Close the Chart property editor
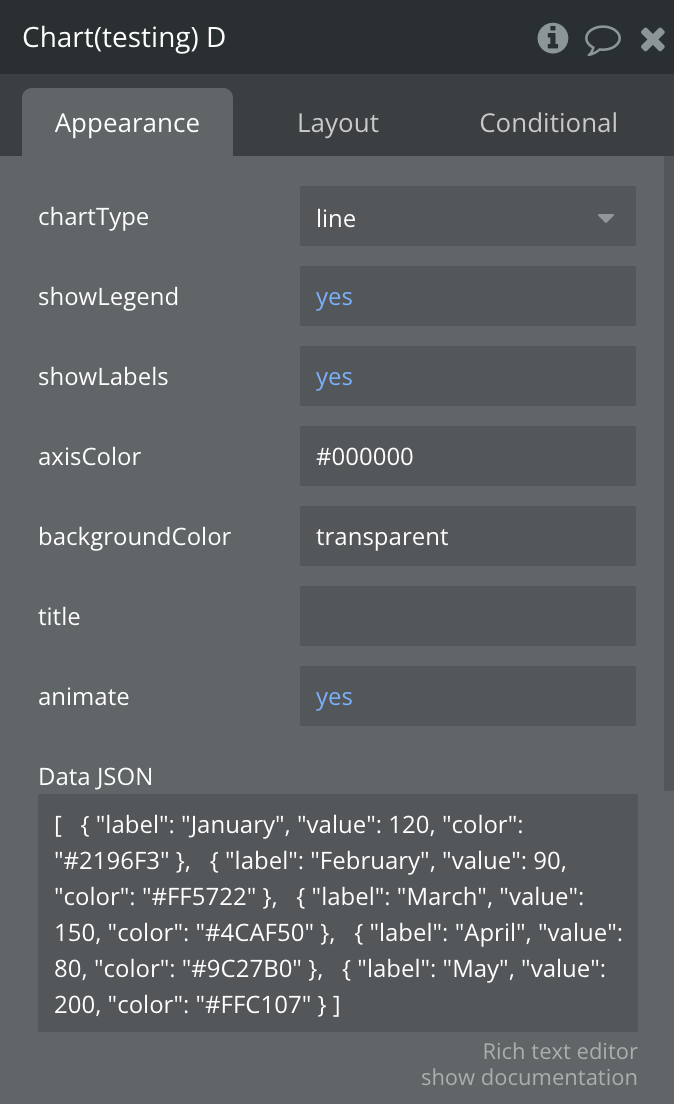 click(652, 39)
